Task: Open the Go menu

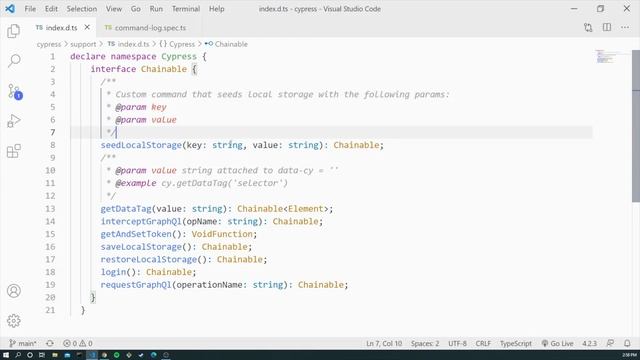Action: 136,9
